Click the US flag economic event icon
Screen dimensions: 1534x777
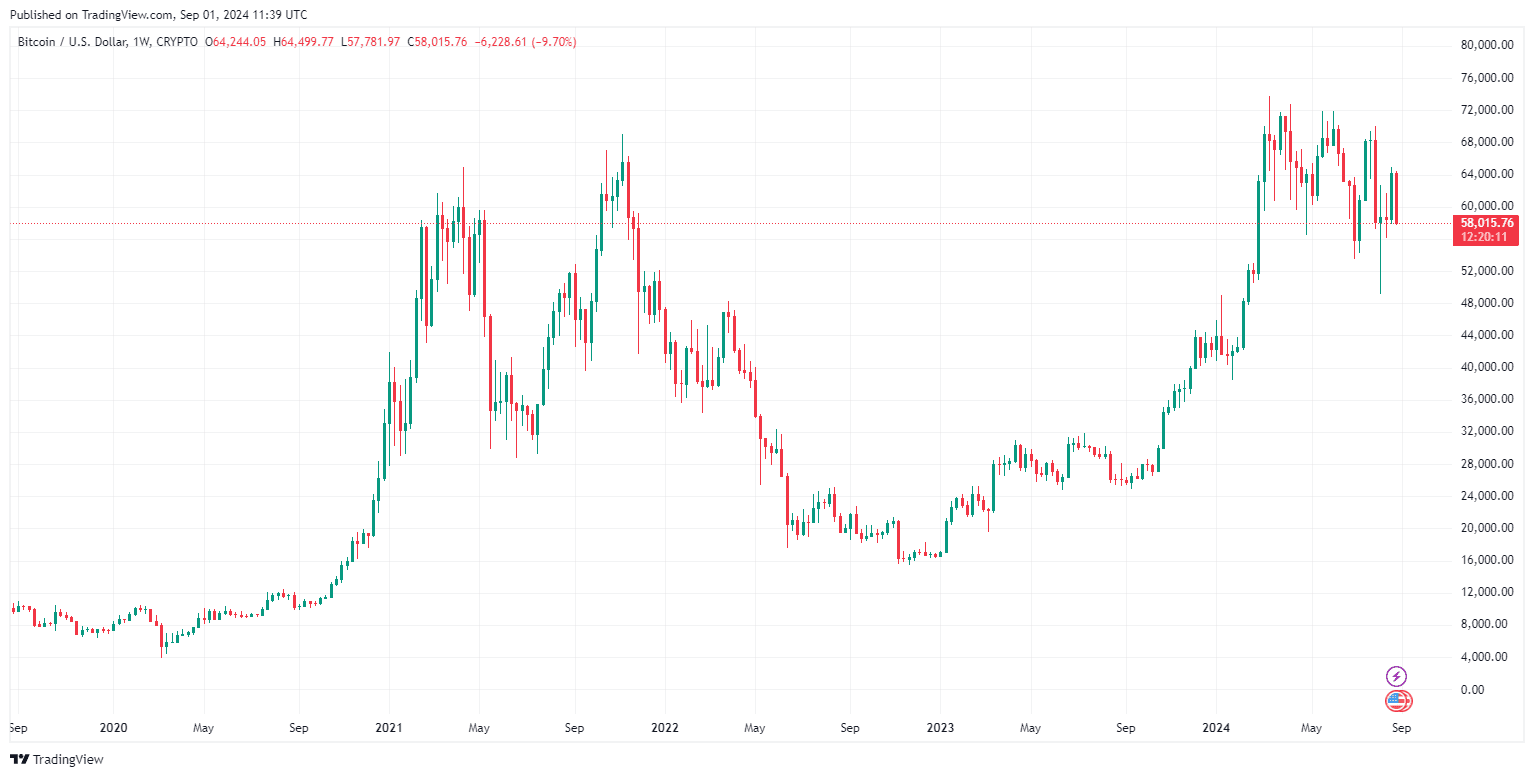pos(1397,701)
